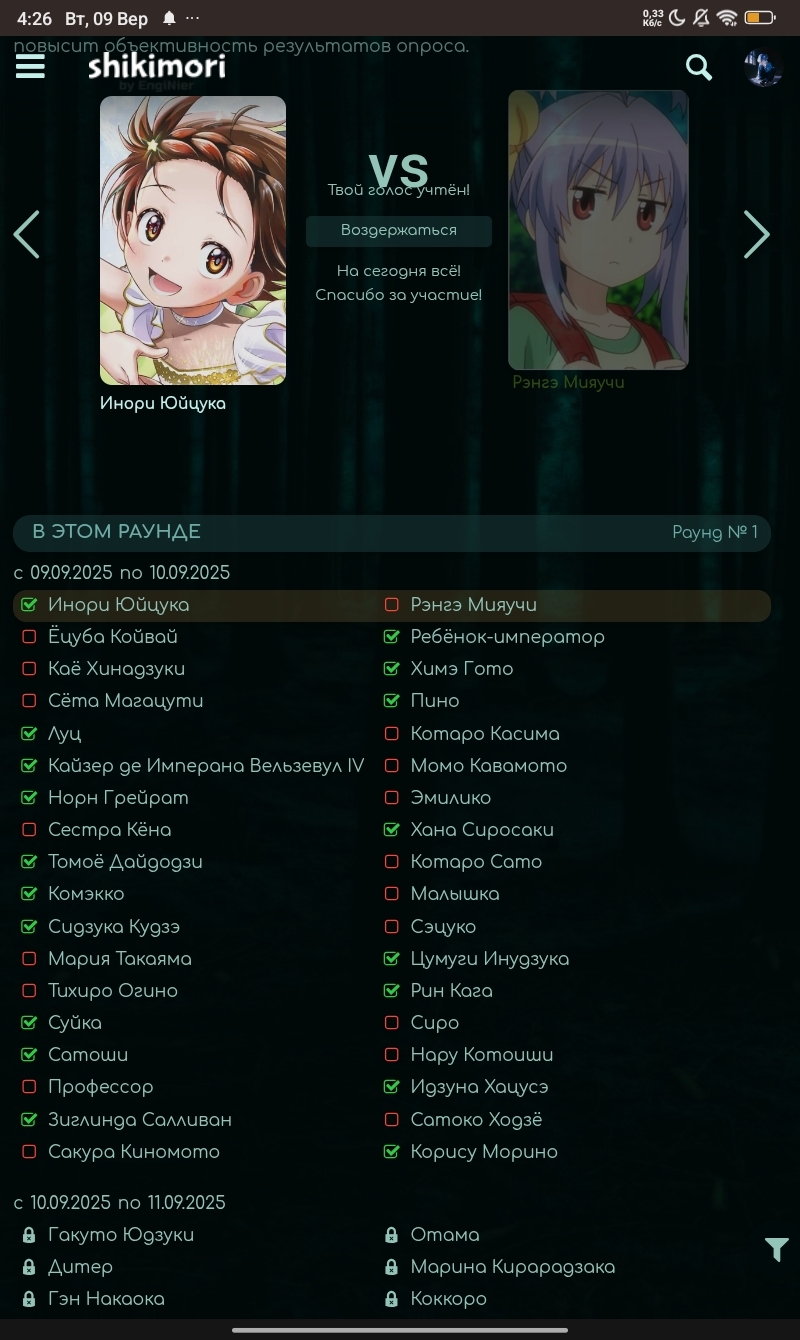Open the hamburger menu

pos(30,66)
